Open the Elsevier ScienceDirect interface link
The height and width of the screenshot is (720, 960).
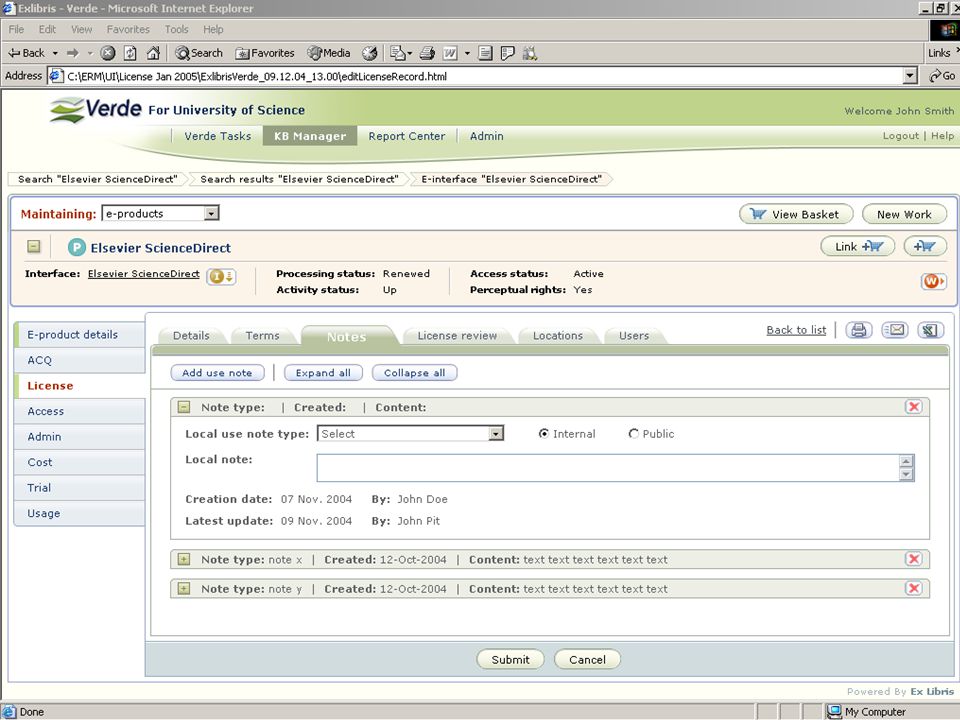click(x=143, y=274)
